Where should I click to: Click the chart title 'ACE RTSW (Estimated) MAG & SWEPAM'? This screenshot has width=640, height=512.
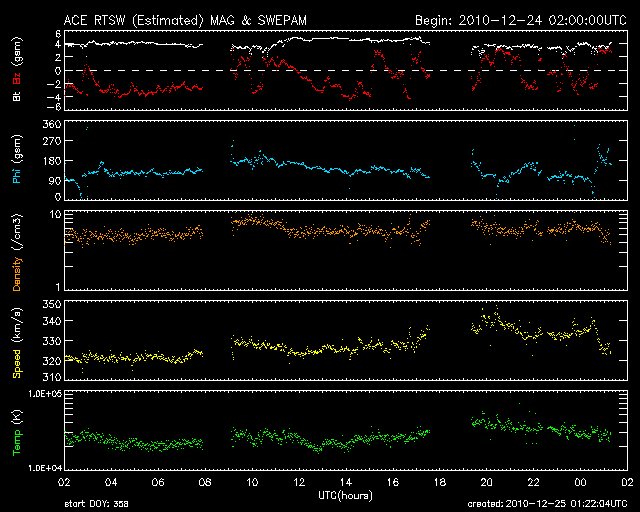(x=185, y=20)
